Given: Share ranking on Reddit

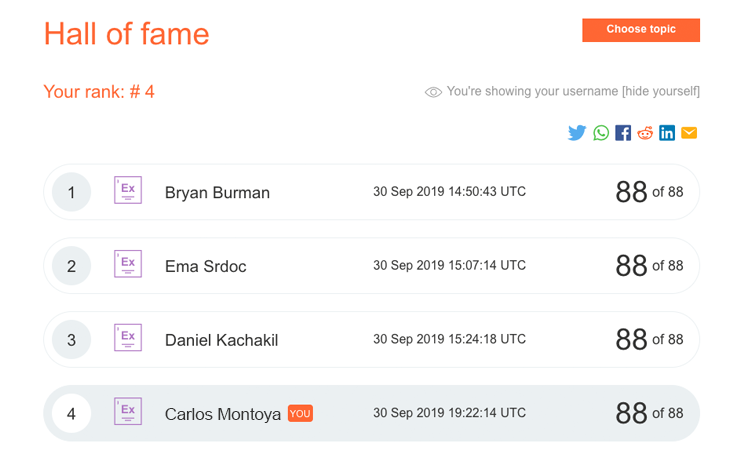Looking at the screenshot, I should (645, 133).
